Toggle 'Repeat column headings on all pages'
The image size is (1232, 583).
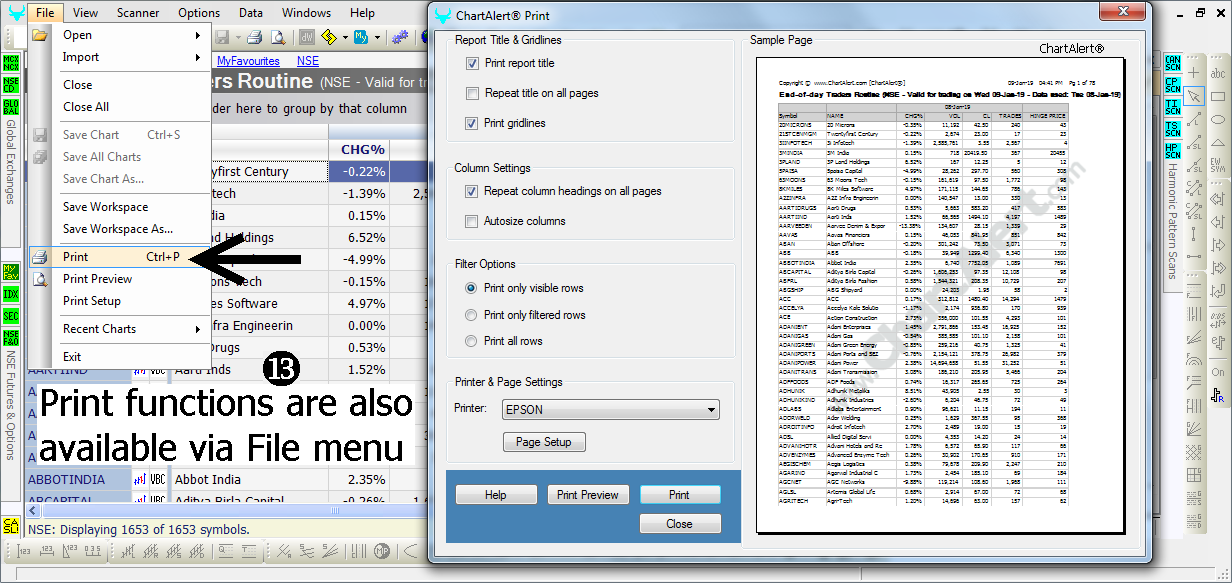[472, 191]
